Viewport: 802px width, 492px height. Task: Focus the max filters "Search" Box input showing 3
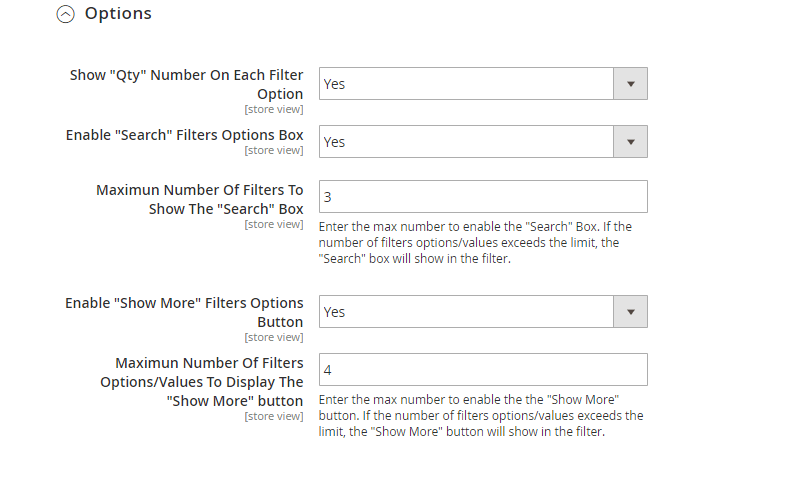click(x=483, y=196)
